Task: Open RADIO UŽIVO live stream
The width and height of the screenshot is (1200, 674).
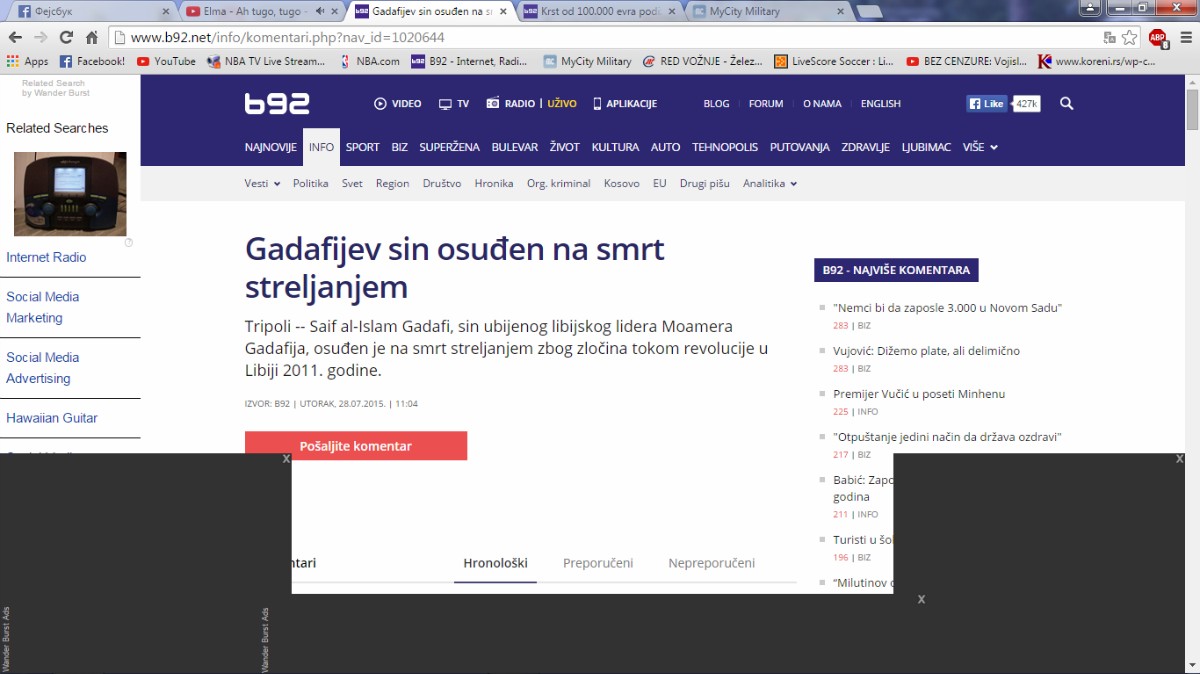Action: click(x=531, y=103)
